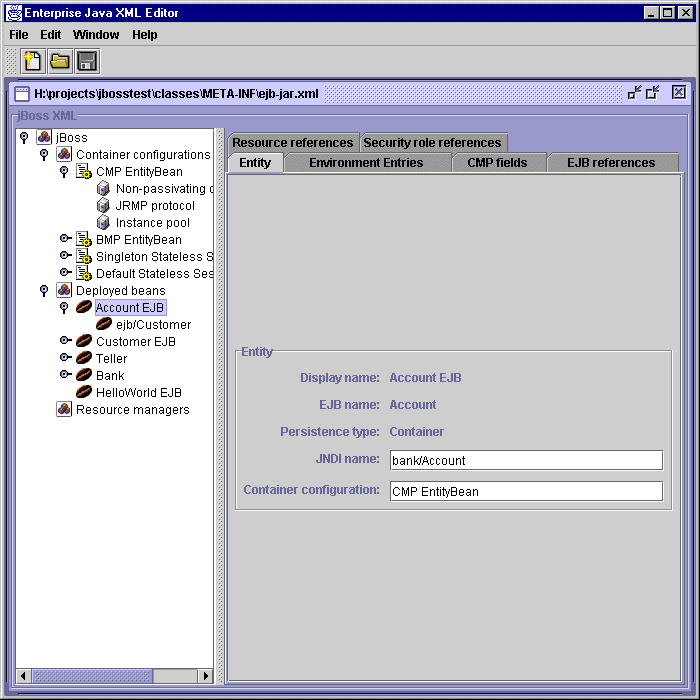Open the Window menu
The width and height of the screenshot is (700, 700).
click(x=96, y=34)
